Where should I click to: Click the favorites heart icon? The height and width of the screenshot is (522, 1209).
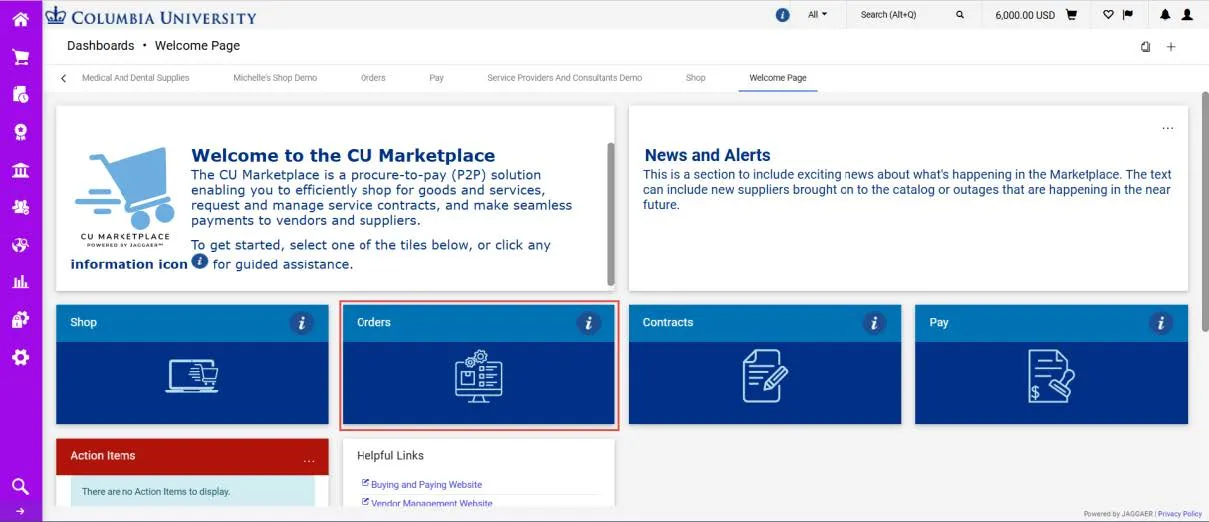[1108, 15]
